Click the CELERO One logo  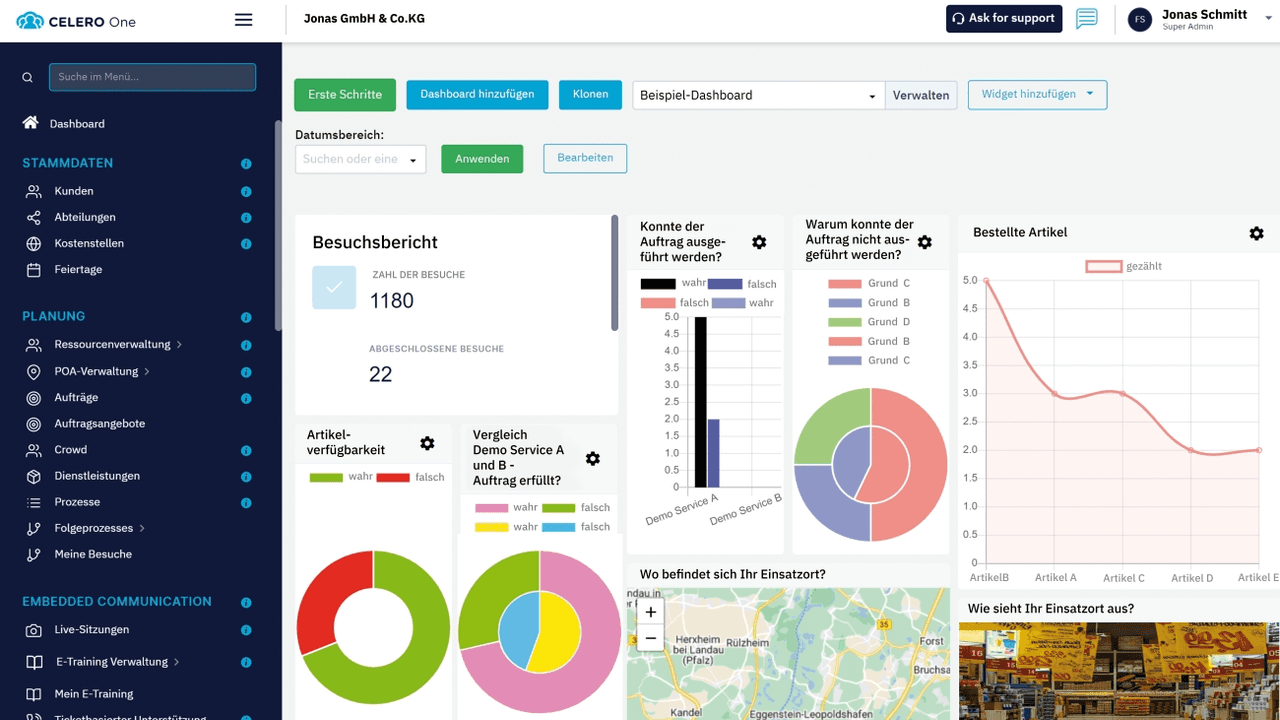pos(76,21)
